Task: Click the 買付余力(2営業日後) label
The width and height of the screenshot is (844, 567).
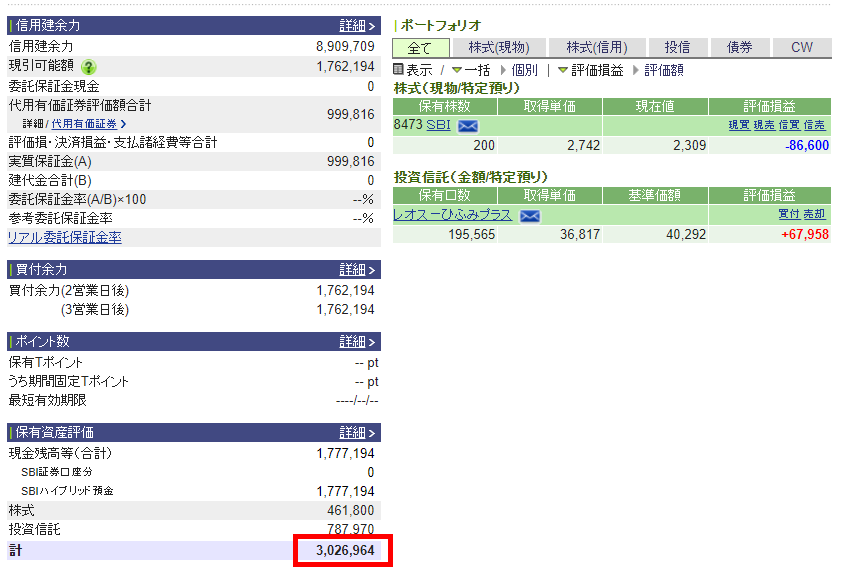Action: [69, 291]
